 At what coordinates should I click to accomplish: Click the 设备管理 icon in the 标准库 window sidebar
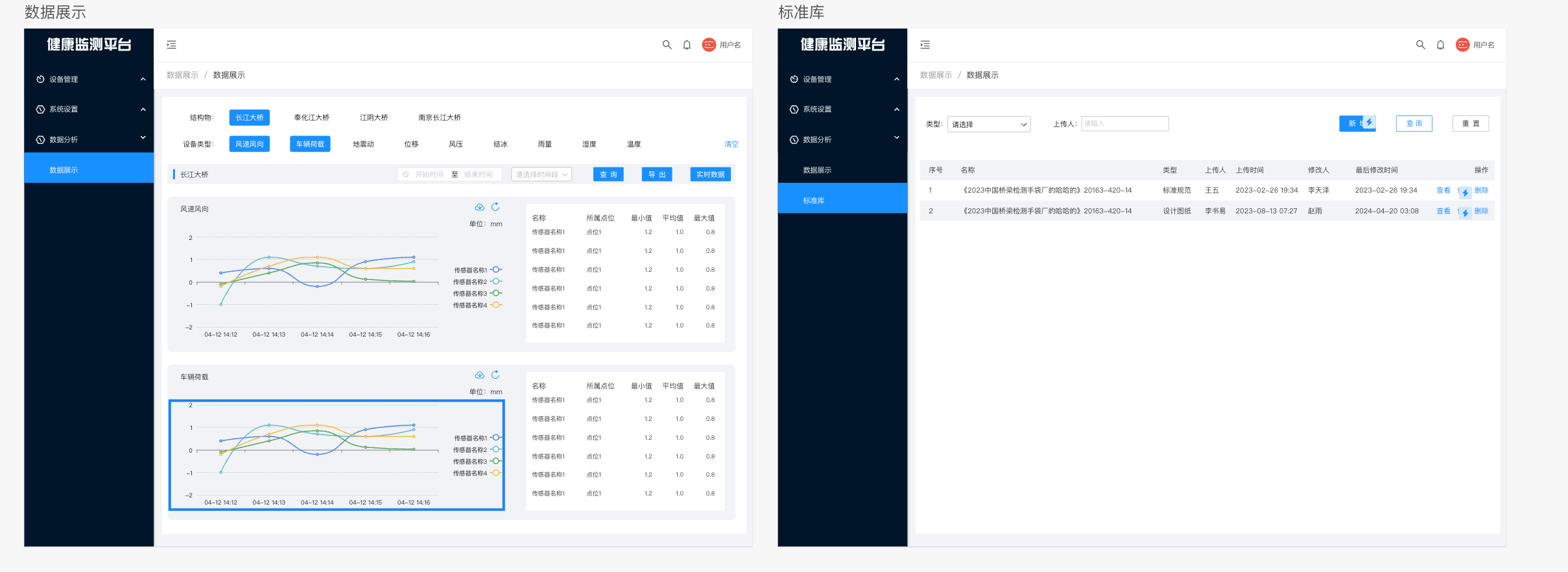click(794, 79)
